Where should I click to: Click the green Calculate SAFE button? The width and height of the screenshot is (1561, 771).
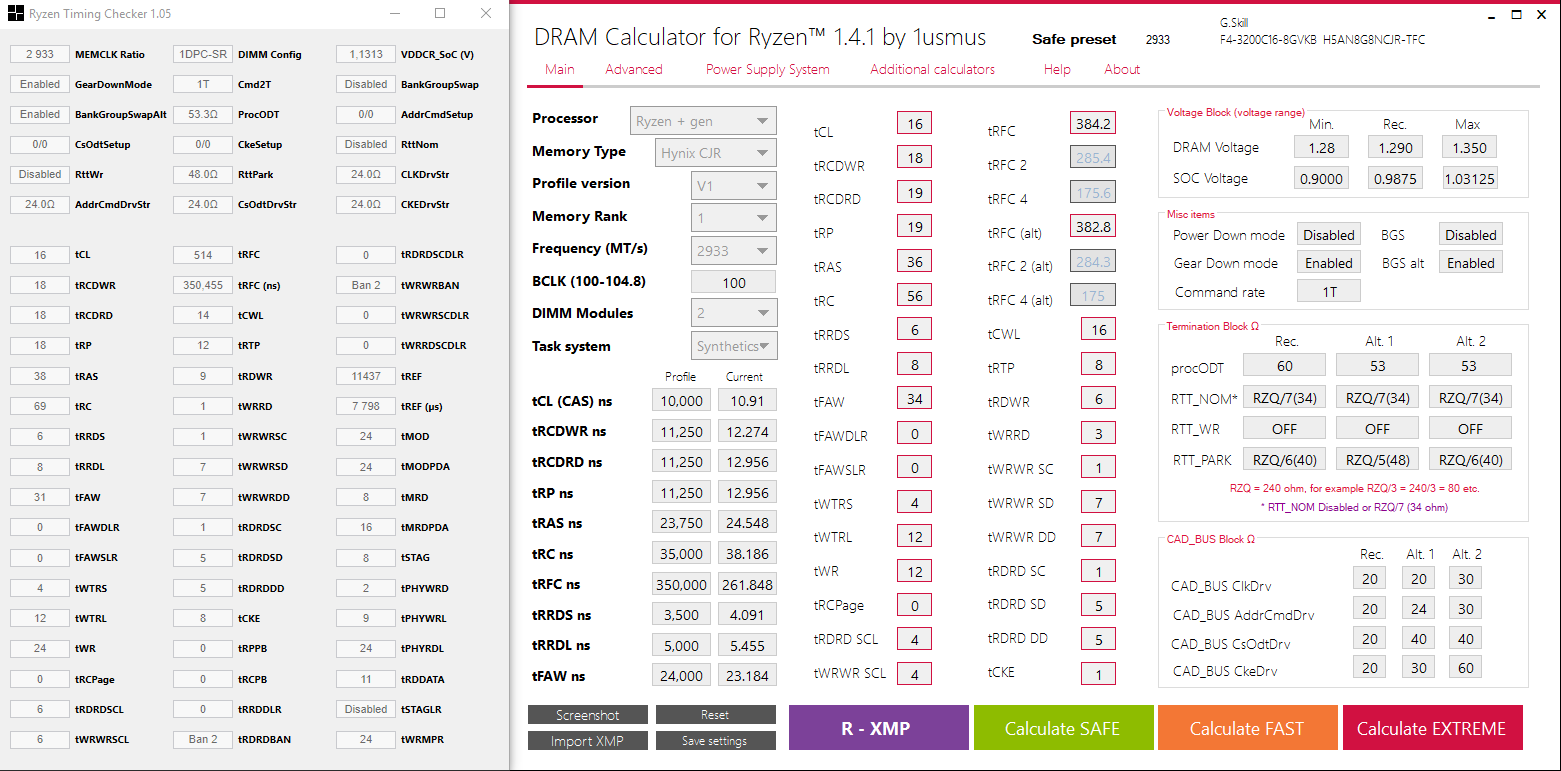[x=1063, y=728]
